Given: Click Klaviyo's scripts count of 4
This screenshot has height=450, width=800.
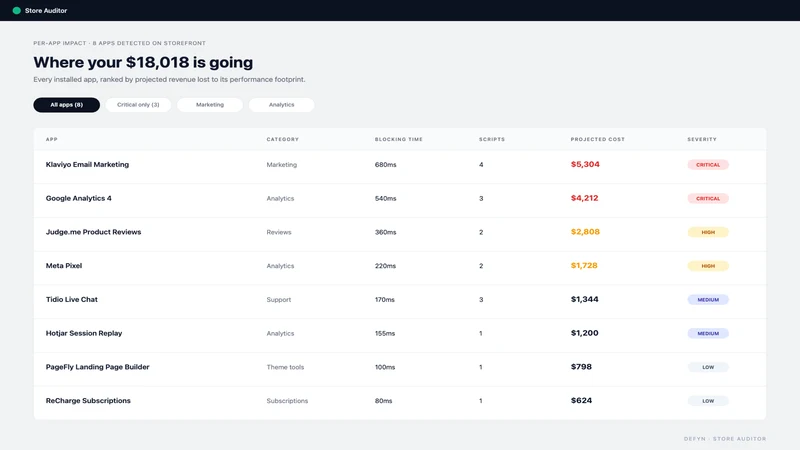Looking at the screenshot, I should tap(481, 165).
